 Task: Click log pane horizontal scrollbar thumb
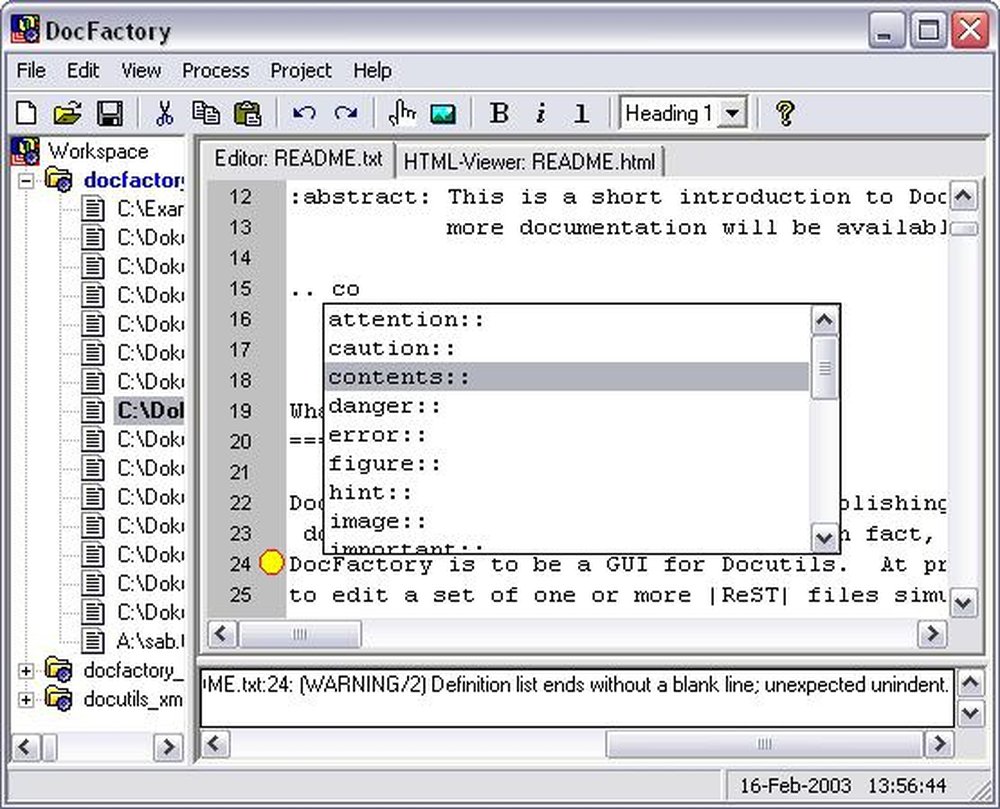coord(764,743)
